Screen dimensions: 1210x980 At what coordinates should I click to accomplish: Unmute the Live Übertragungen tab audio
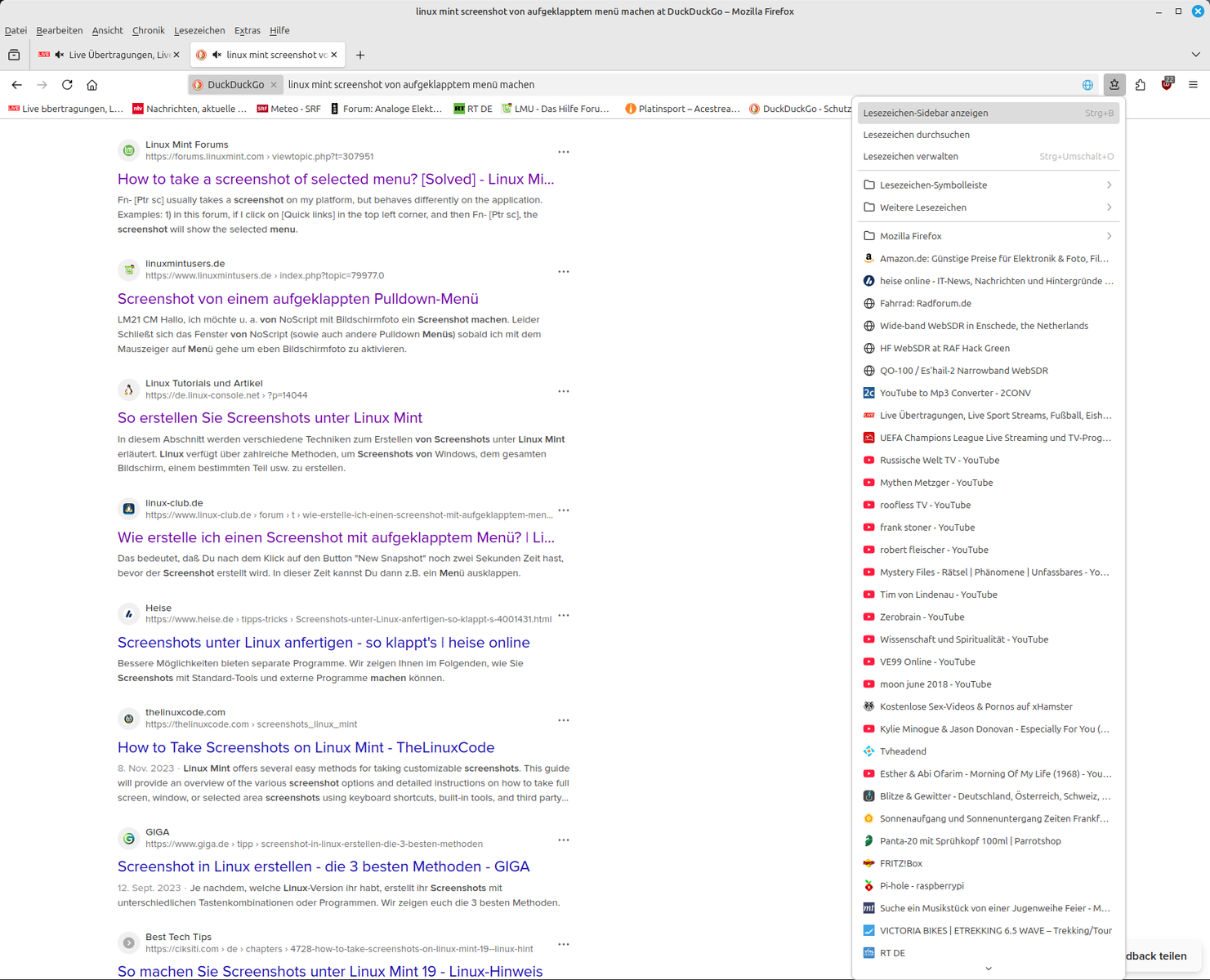60,55
